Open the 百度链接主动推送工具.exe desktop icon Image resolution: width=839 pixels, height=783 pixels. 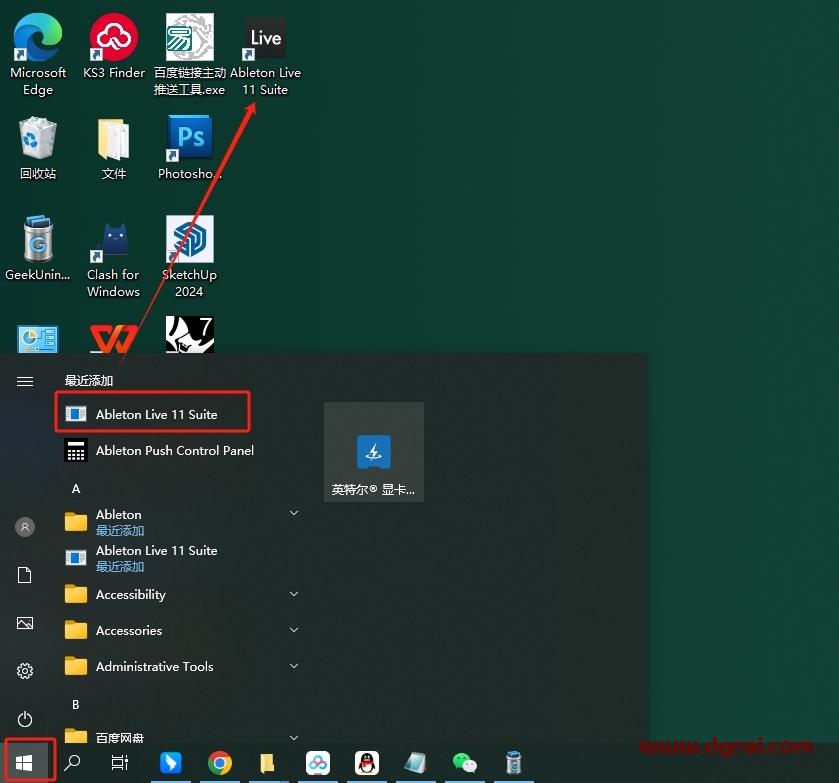[189, 54]
